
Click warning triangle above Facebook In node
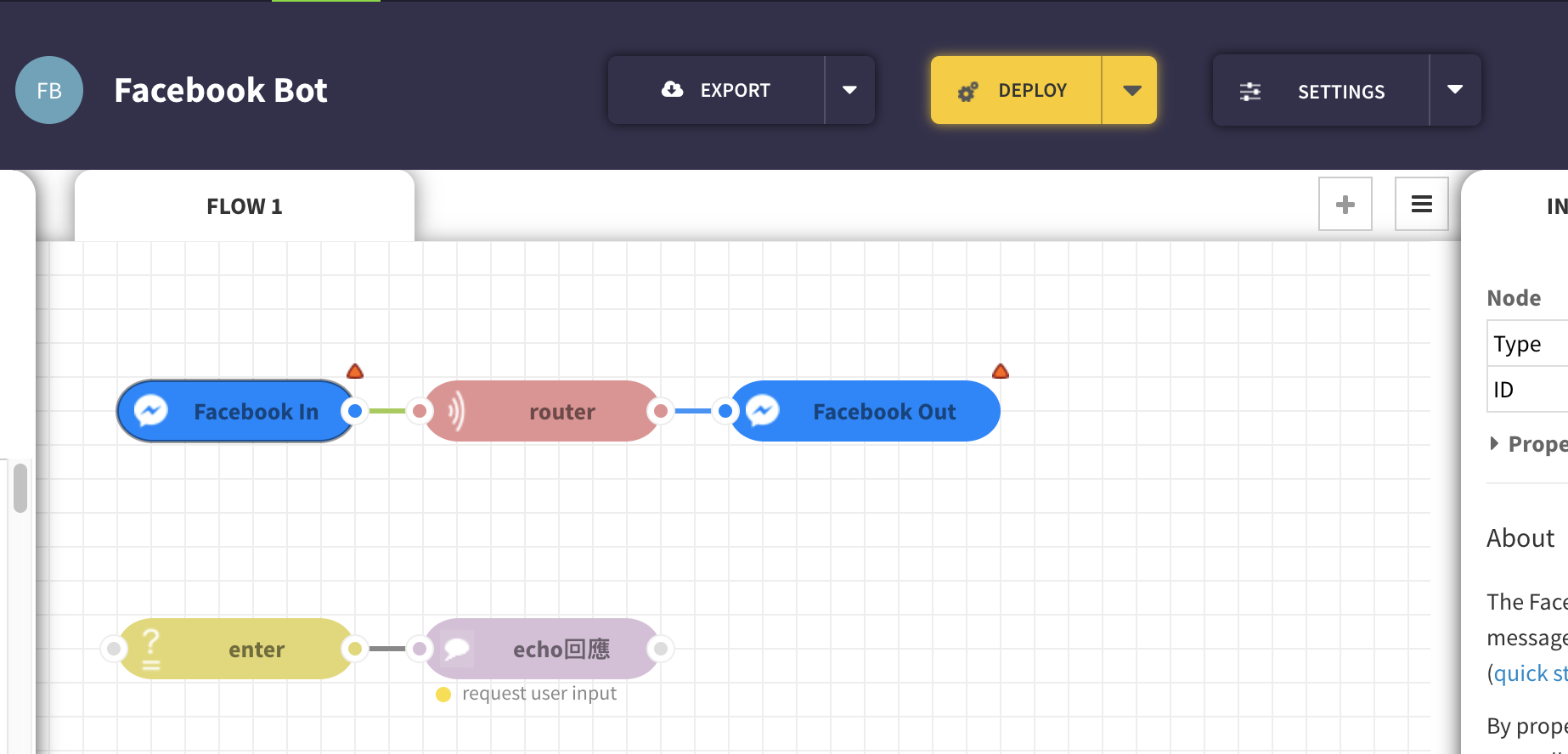(355, 371)
